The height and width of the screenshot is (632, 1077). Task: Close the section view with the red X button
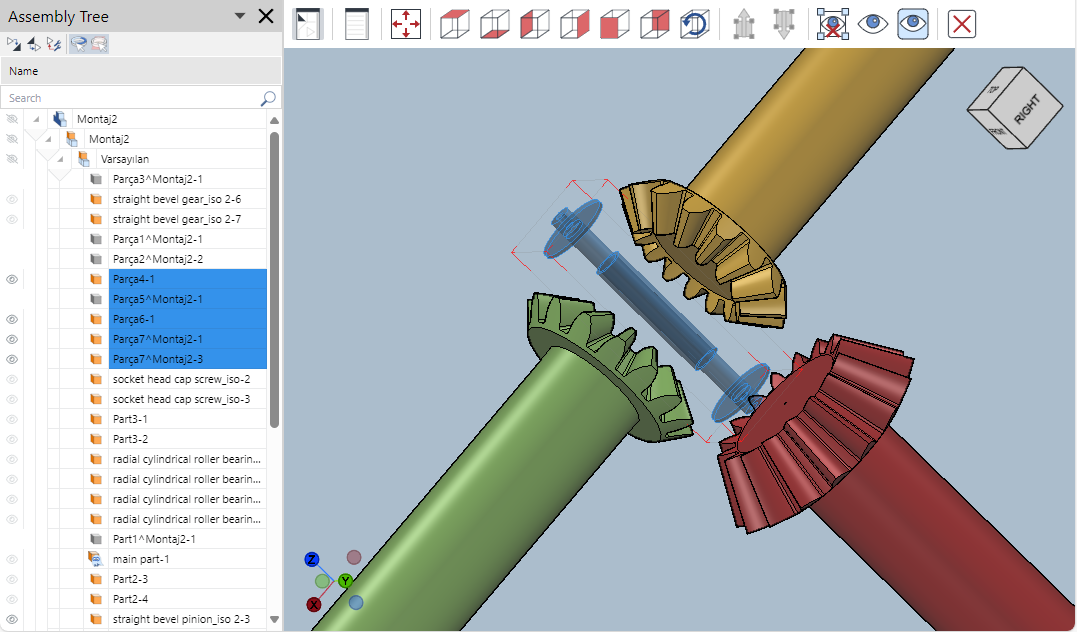click(x=961, y=24)
